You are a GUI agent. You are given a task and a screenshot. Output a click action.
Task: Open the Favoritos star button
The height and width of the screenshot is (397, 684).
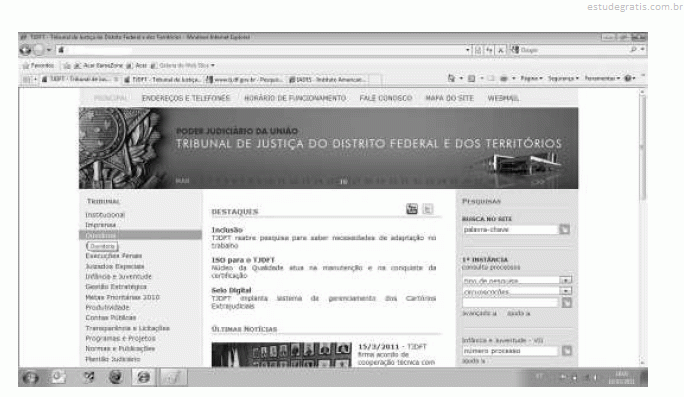tap(38, 65)
